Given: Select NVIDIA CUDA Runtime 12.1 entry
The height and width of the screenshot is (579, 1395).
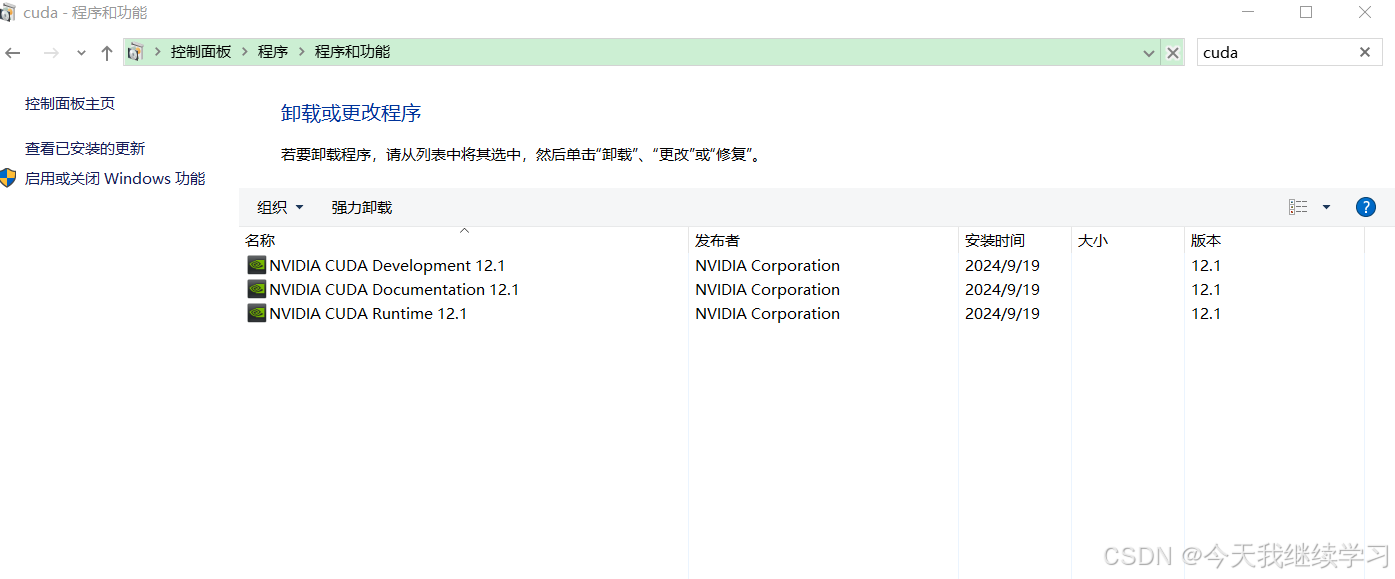Looking at the screenshot, I should (368, 313).
